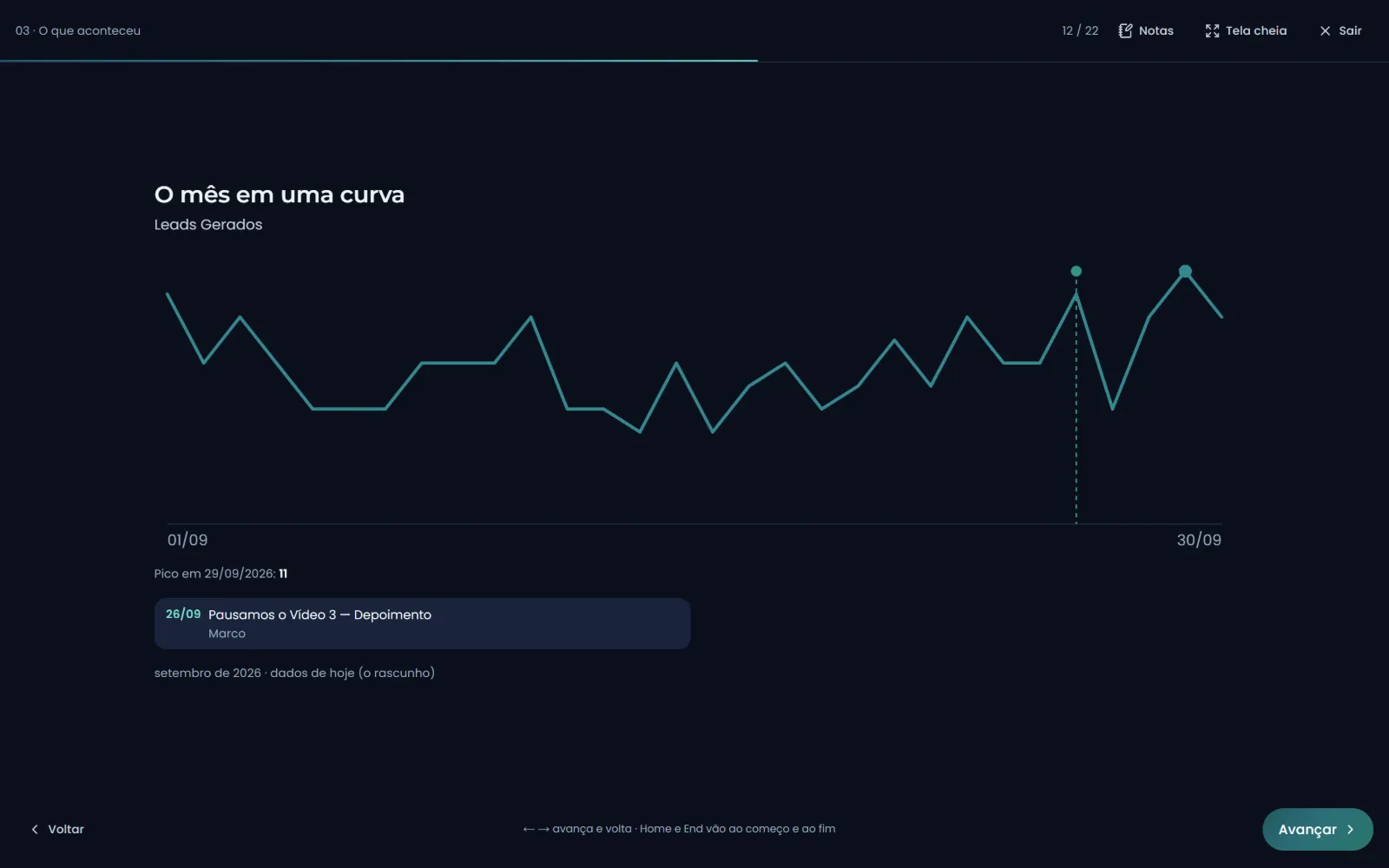Click the right chevron inside Avançar
The image size is (1389, 868).
(1350, 830)
